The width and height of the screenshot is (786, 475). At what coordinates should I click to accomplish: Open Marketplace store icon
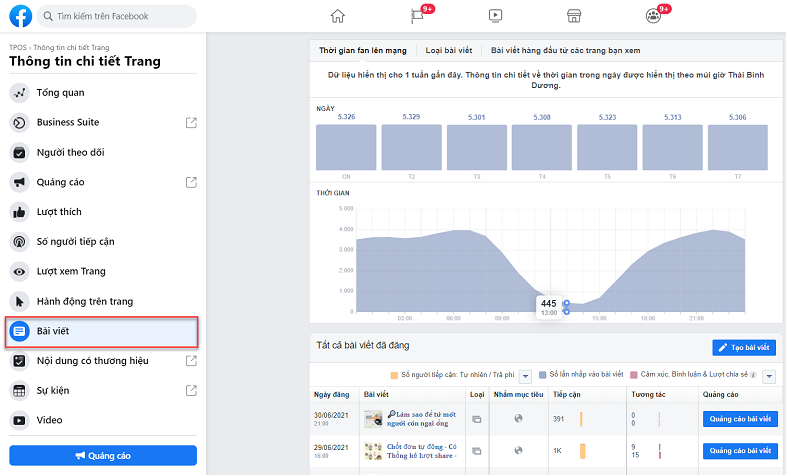coord(574,15)
